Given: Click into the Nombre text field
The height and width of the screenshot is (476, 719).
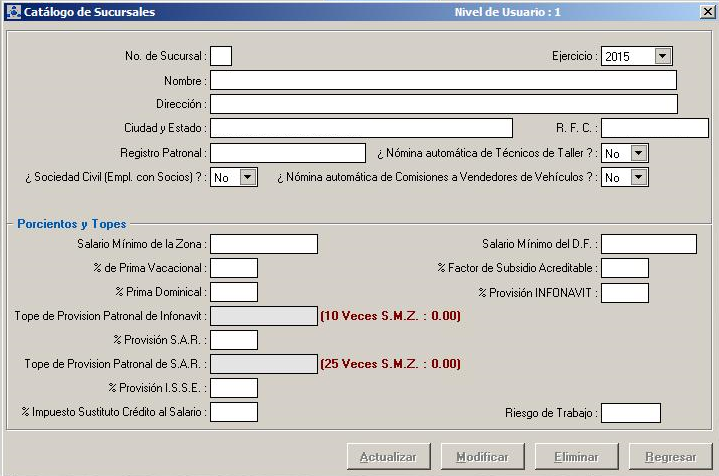Looking at the screenshot, I should click(443, 80).
